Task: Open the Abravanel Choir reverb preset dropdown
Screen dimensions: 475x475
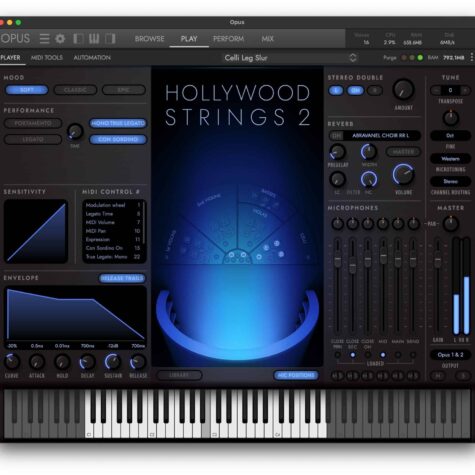Action: [x=381, y=136]
